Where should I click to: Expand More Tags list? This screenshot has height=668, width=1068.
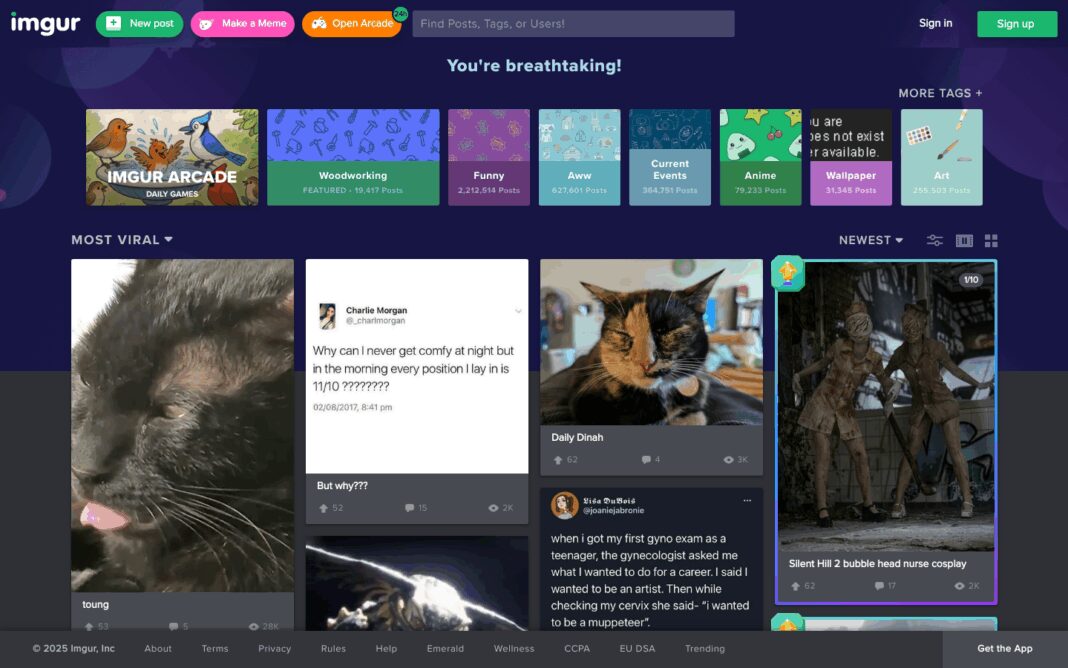point(940,93)
